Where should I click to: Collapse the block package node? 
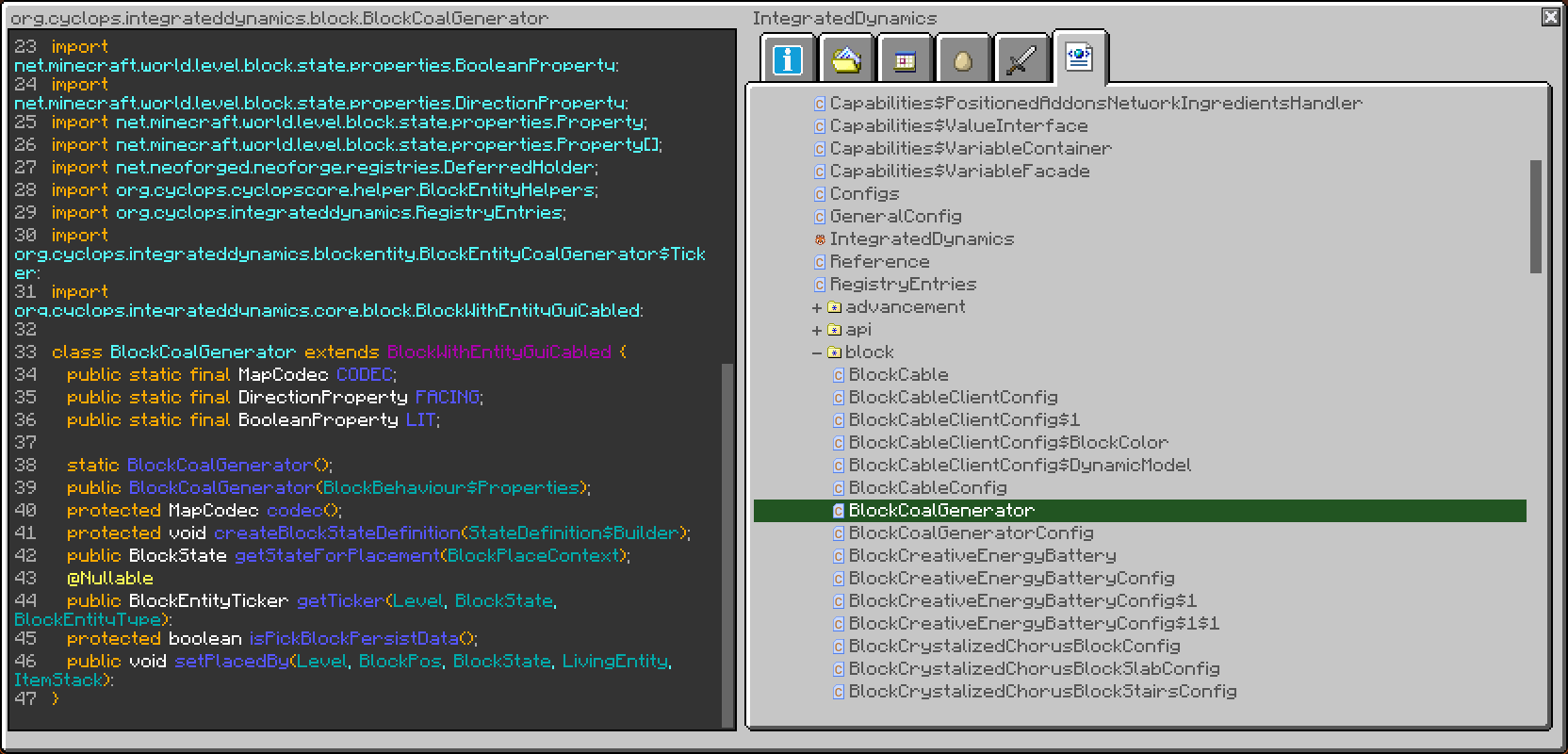click(x=817, y=352)
